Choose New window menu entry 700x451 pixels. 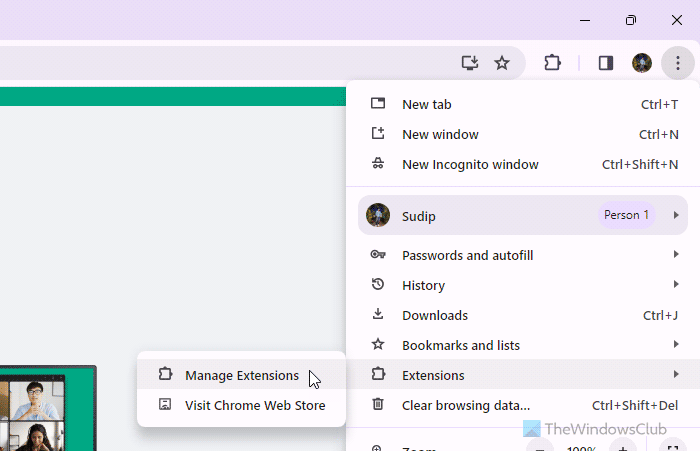coord(523,134)
